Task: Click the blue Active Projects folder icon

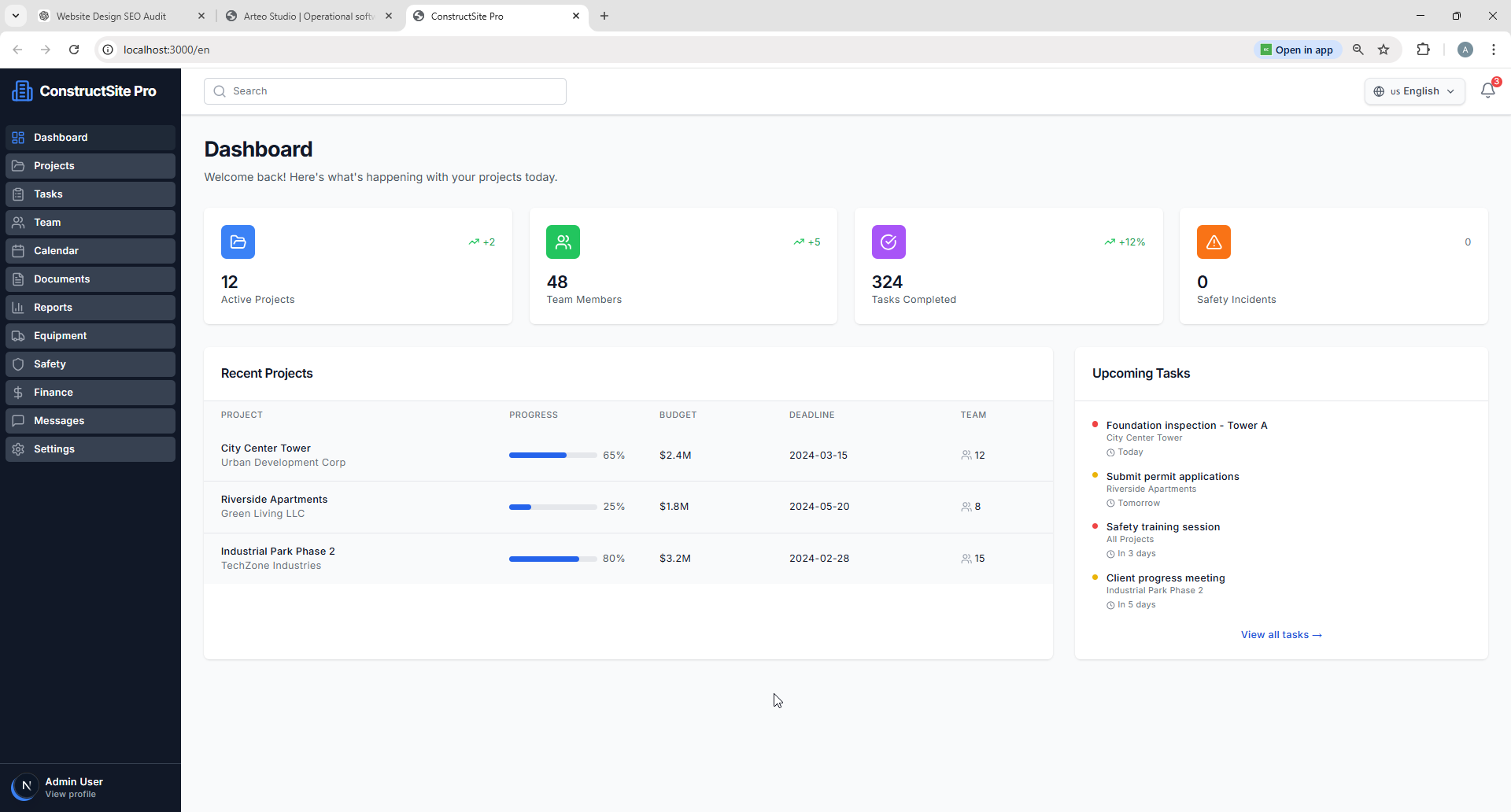Action: (238, 242)
